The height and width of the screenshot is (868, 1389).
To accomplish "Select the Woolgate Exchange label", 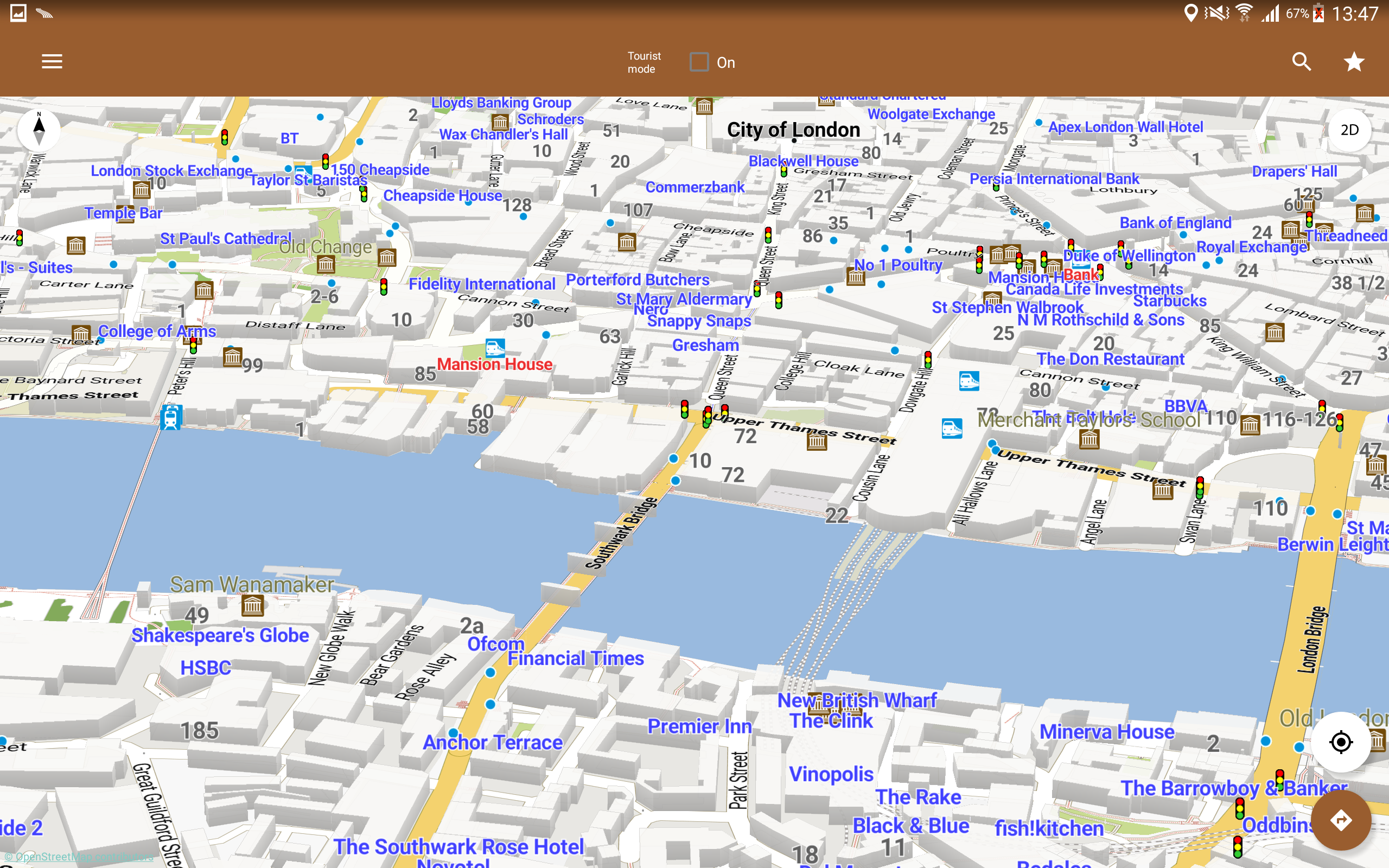I will (x=931, y=114).
